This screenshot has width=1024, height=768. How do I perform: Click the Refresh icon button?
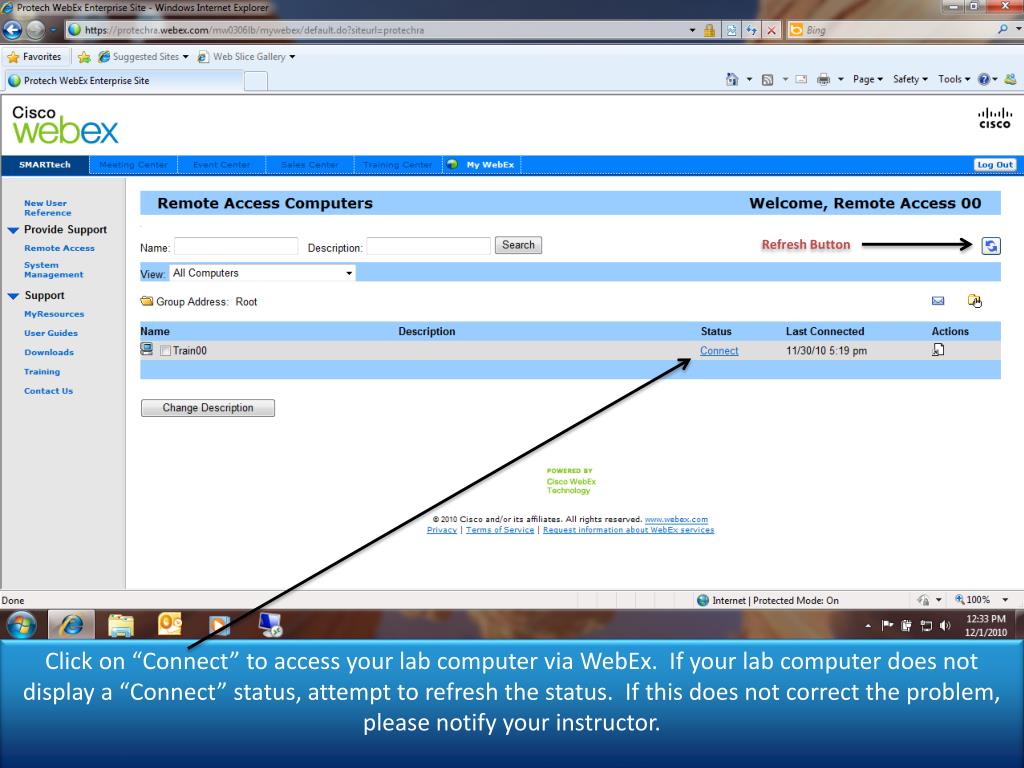point(991,246)
